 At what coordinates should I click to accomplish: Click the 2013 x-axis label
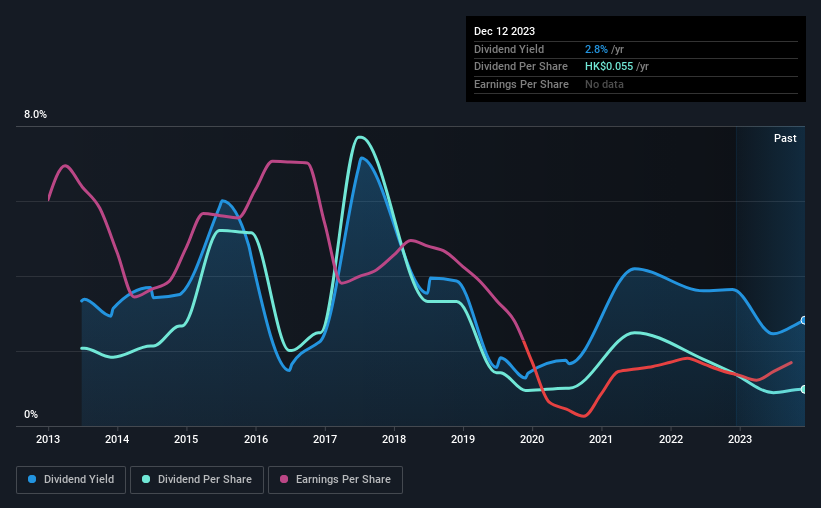(48, 439)
